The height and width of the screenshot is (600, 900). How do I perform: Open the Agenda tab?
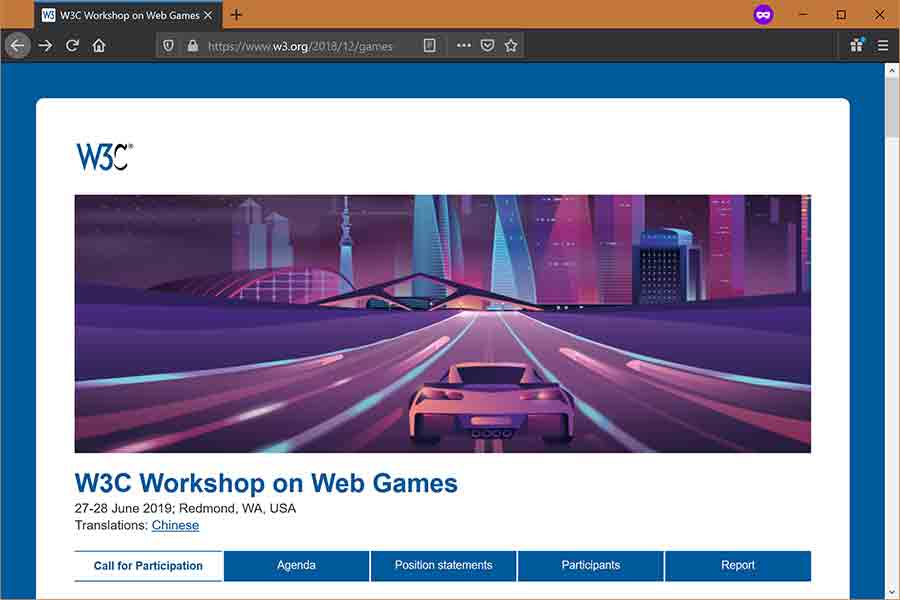[x=296, y=566]
